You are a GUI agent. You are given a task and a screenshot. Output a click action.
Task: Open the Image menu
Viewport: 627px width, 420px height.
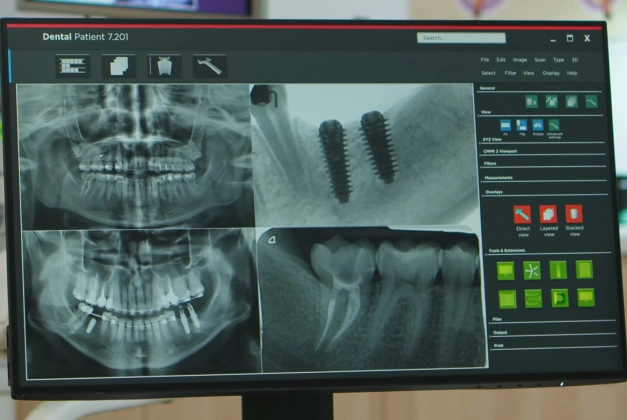point(520,60)
